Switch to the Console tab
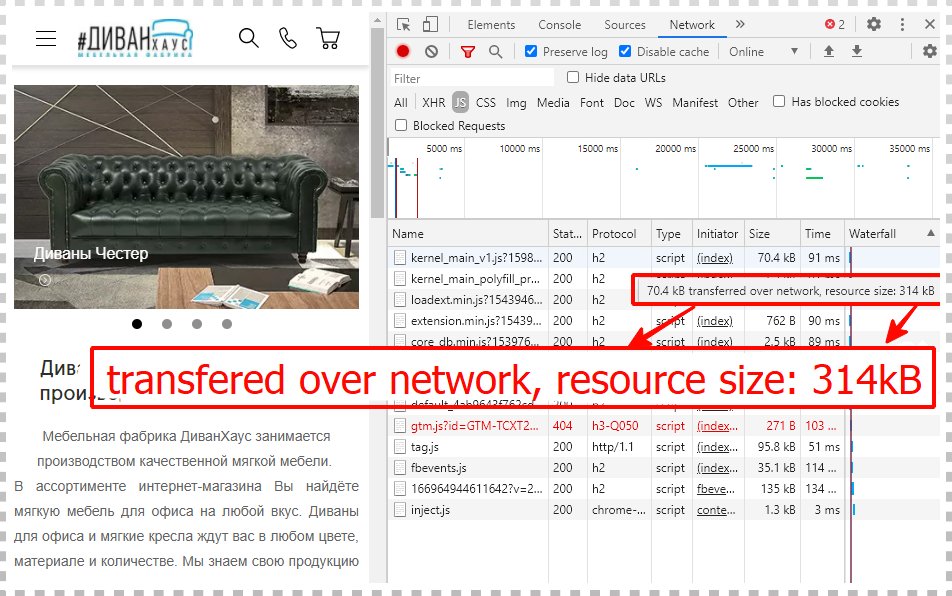Screen dimensions: 952x596 click(559, 25)
